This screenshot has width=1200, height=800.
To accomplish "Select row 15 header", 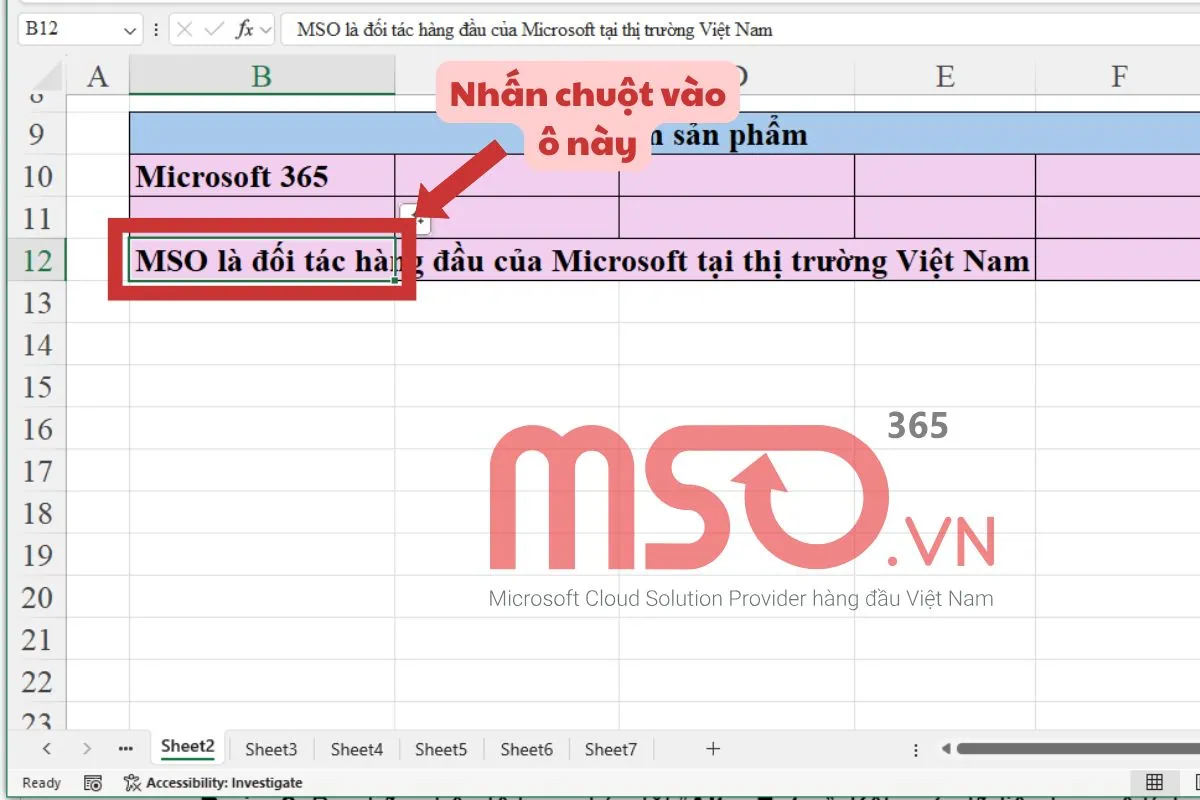I will coord(37,386).
